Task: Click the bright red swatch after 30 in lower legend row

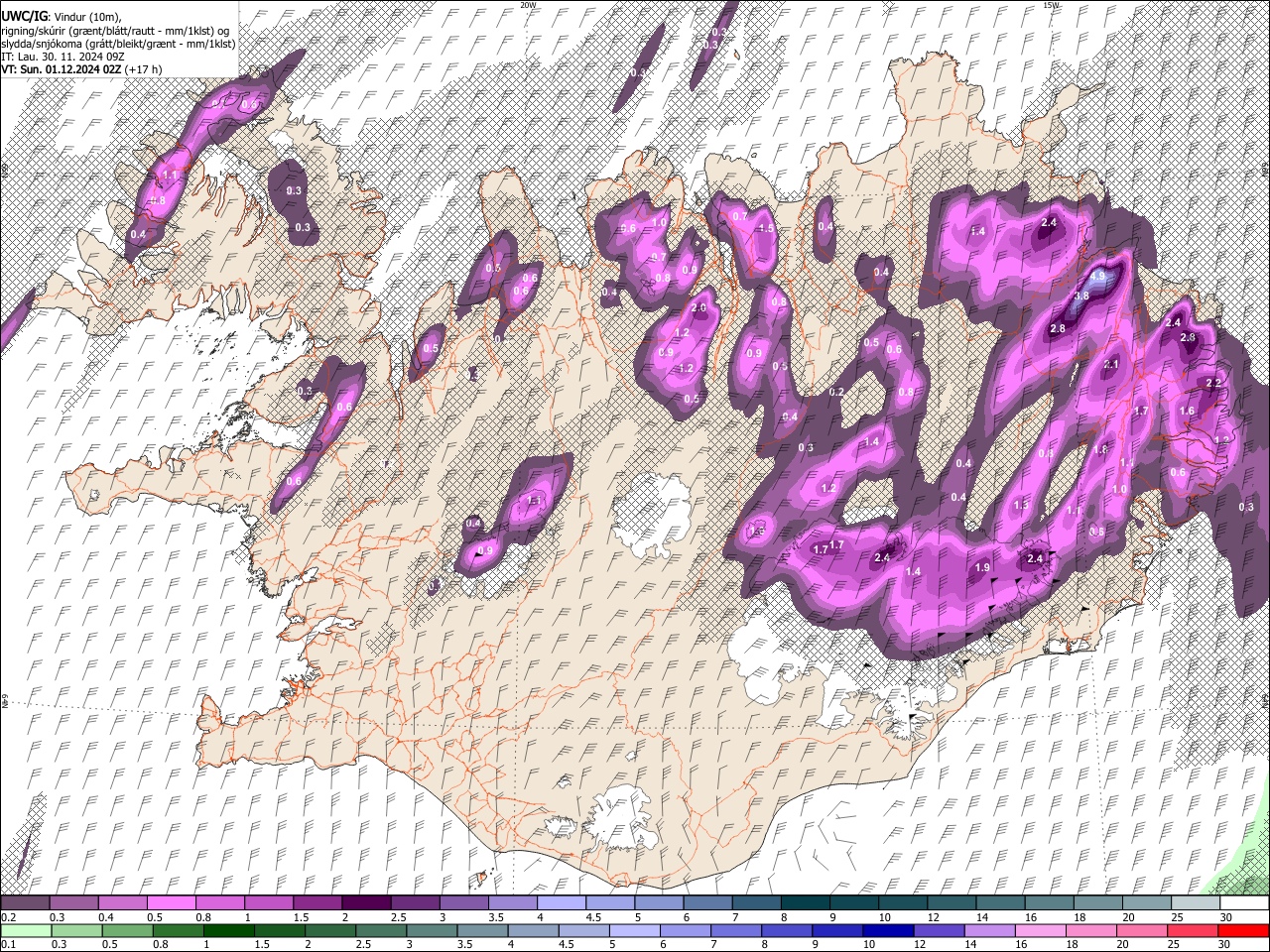Action: coord(1244,930)
